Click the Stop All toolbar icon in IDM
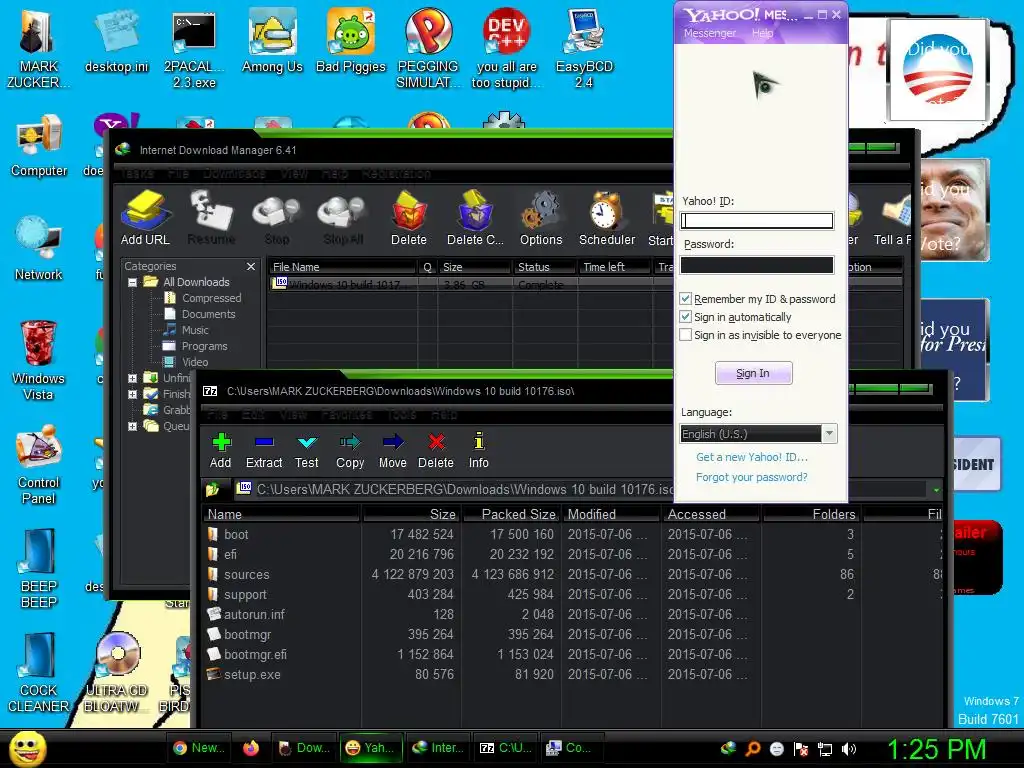1024x768 pixels. pyautogui.click(x=342, y=212)
